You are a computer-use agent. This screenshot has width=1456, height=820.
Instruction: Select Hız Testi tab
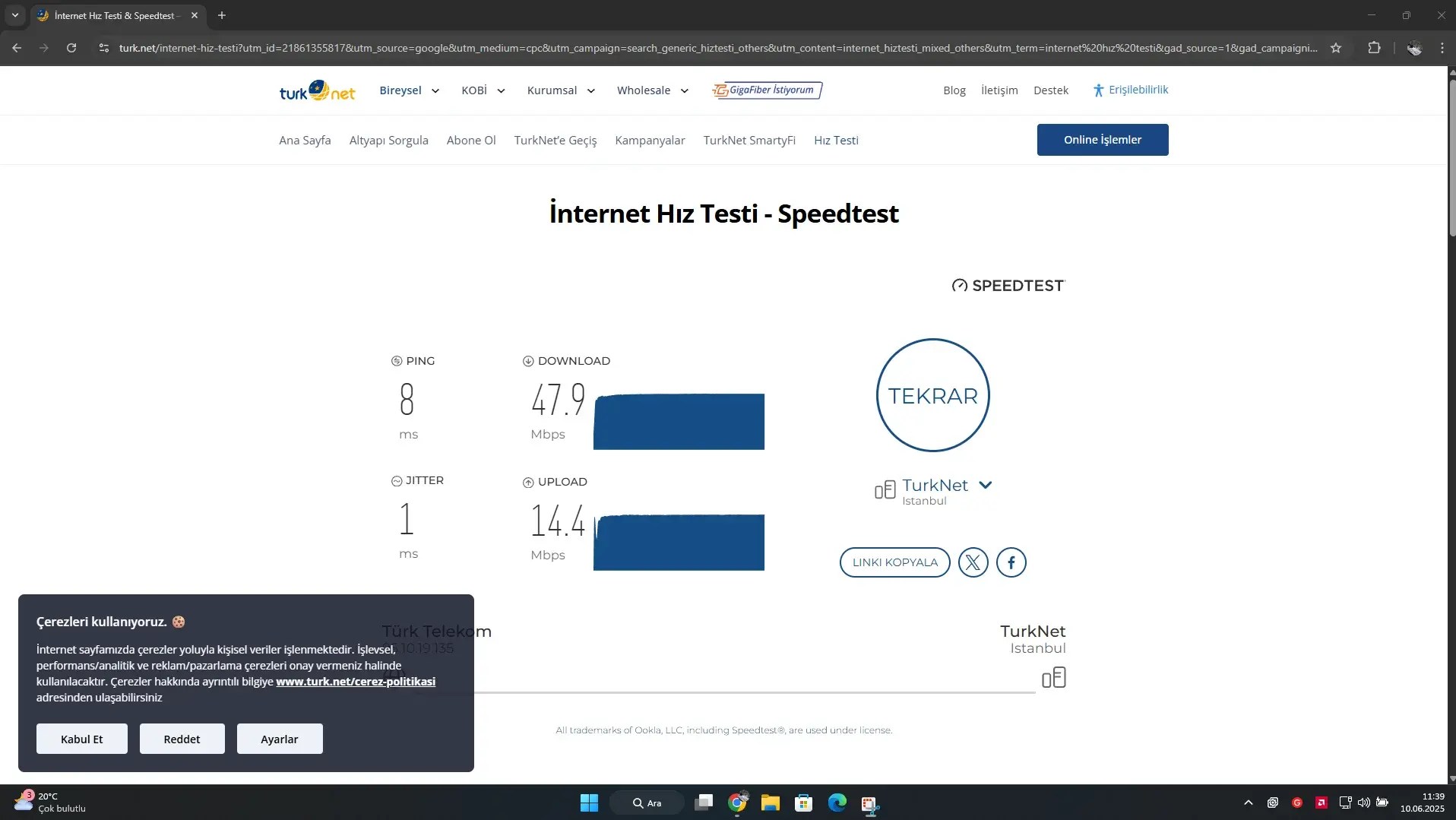(836, 141)
